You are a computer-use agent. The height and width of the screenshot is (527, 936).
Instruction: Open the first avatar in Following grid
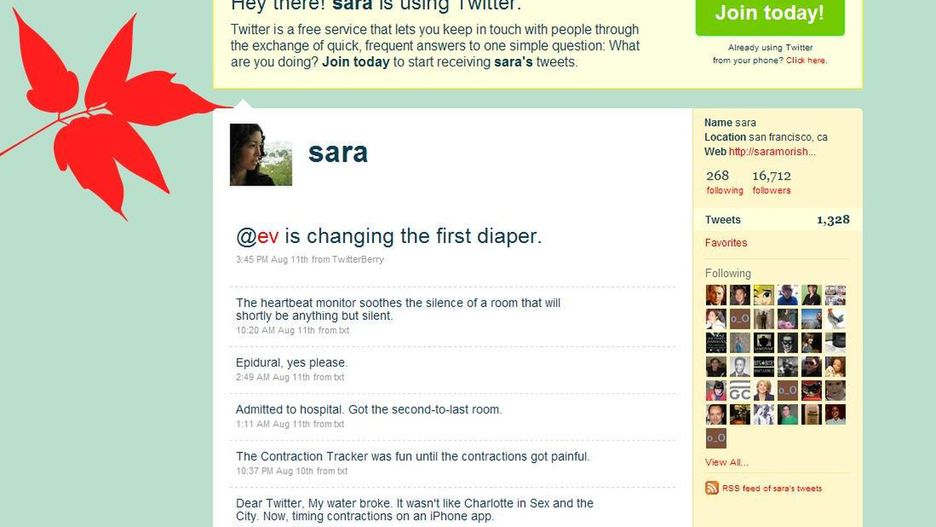[716, 295]
